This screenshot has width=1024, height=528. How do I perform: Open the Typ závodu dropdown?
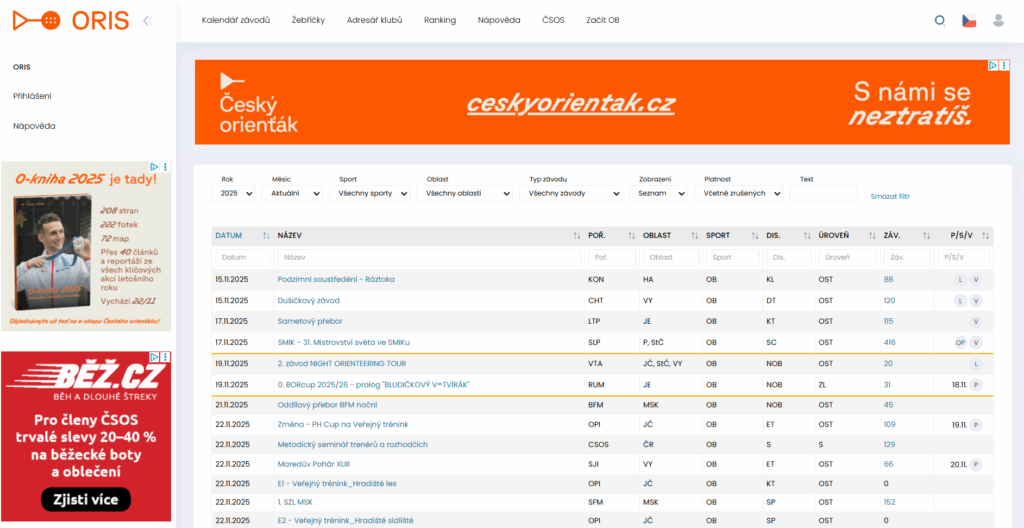pyautogui.click(x=570, y=193)
